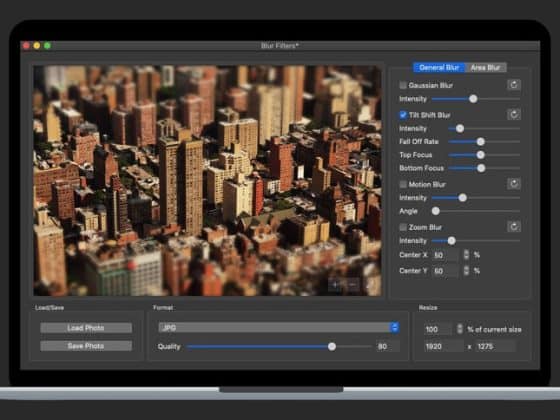Click the Center X stepper arrows
The image size is (560, 420).
pos(466,255)
